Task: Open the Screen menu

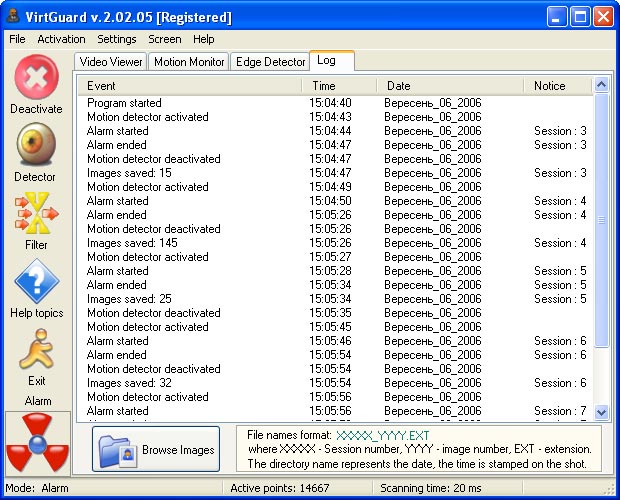Action: click(x=164, y=39)
